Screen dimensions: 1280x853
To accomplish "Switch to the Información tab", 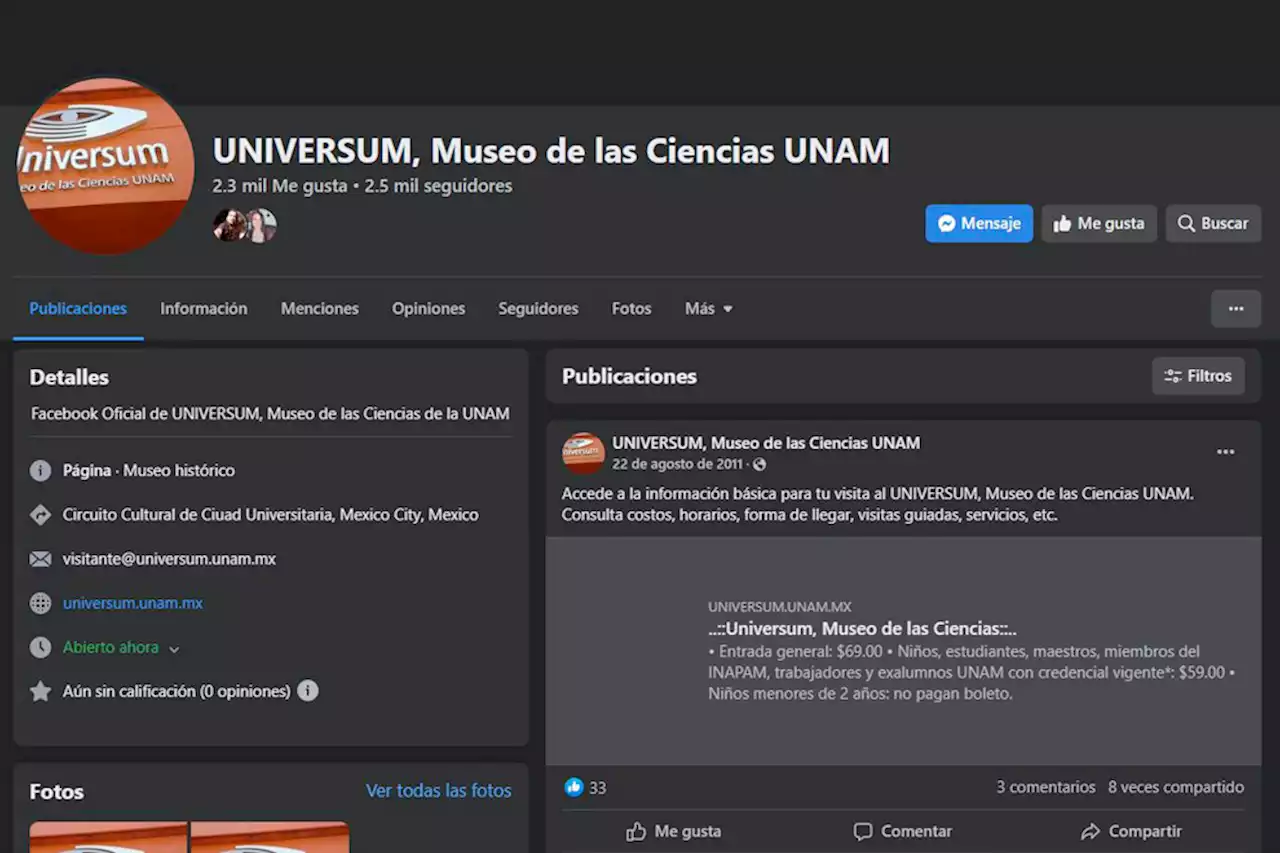I will point(204,309).
